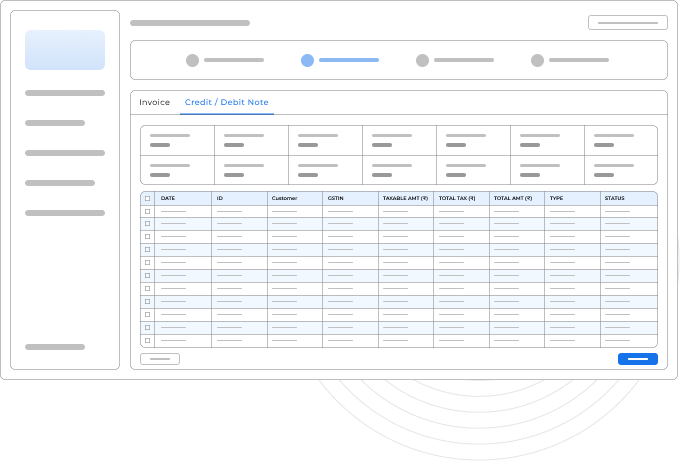The height and width of the screenshot is (461, 680).
Task: Check the last data row's checkbox
Action: pos(147,341)
